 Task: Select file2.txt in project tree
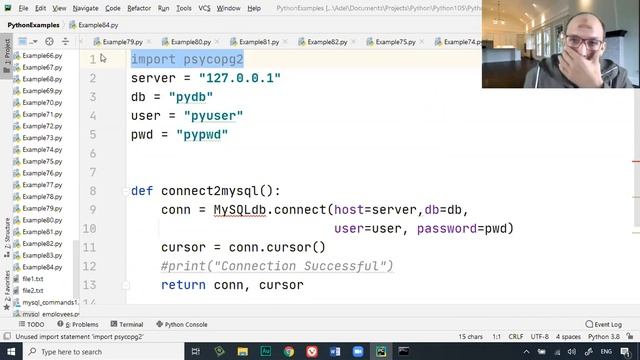(33, 291)
